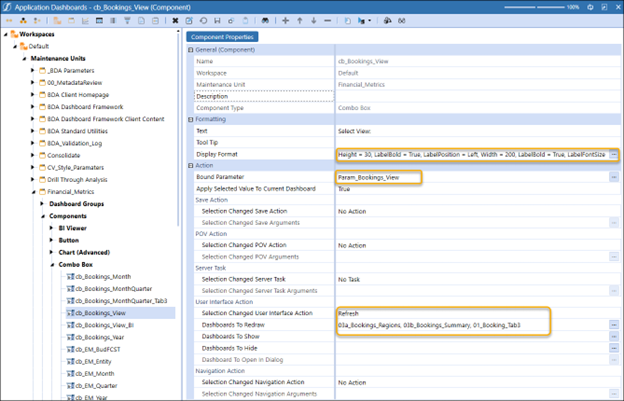Collapse the General (Component) section
The height and width of the screenshot is (401, 624).
191,50
